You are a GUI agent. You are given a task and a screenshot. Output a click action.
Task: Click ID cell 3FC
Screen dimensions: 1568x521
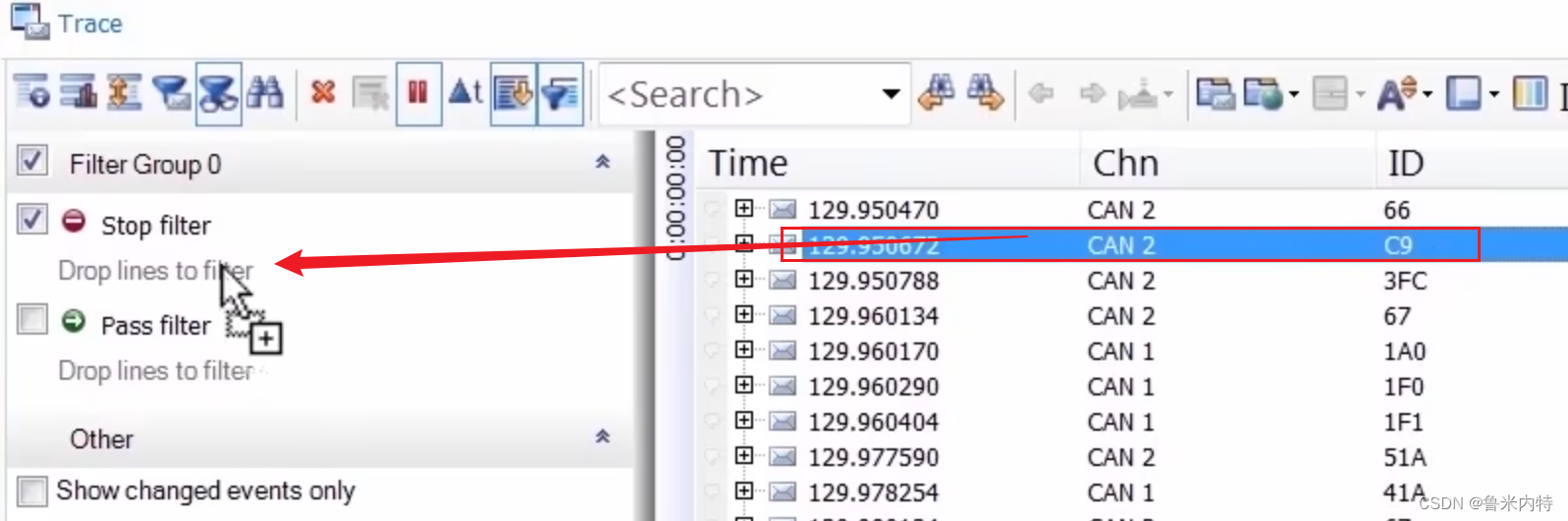[x=1405, y=281]
